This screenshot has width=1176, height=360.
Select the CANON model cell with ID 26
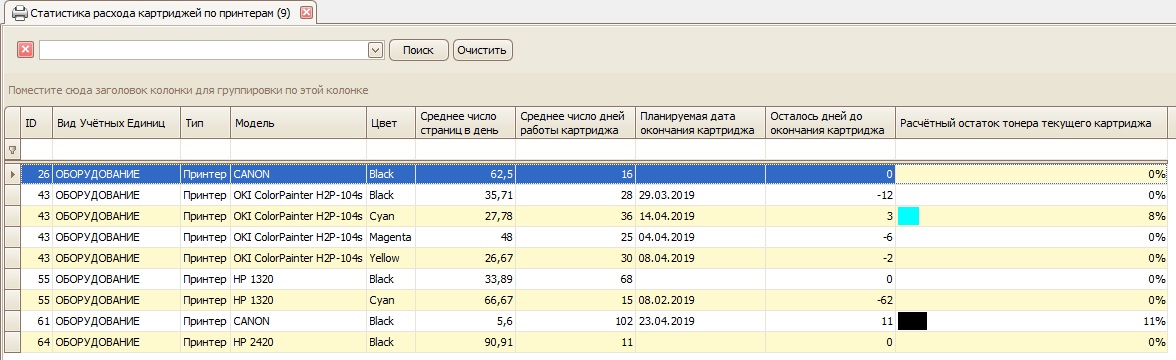(298, 174)
